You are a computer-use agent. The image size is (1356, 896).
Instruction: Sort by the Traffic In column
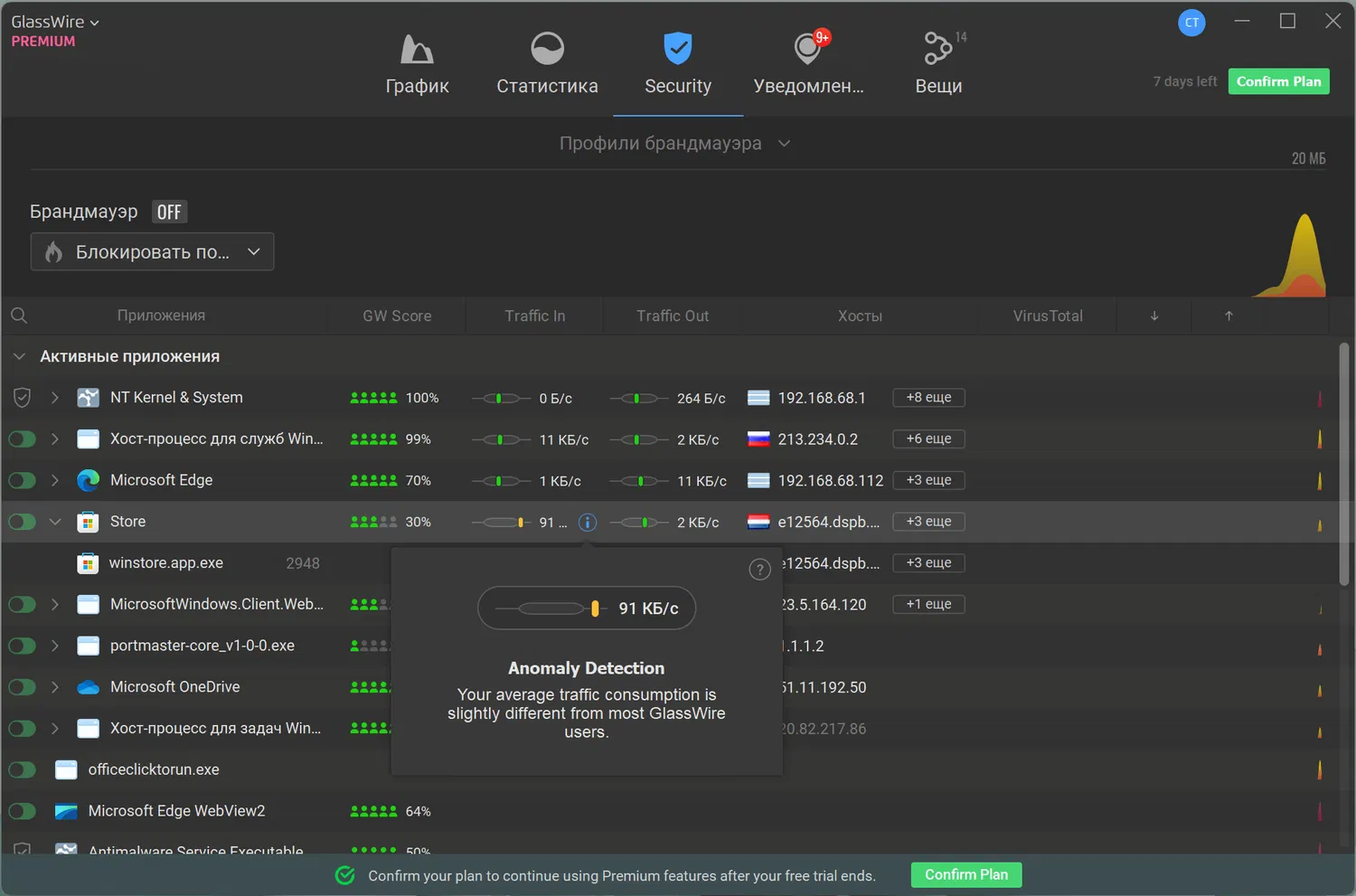pos(535,316)
